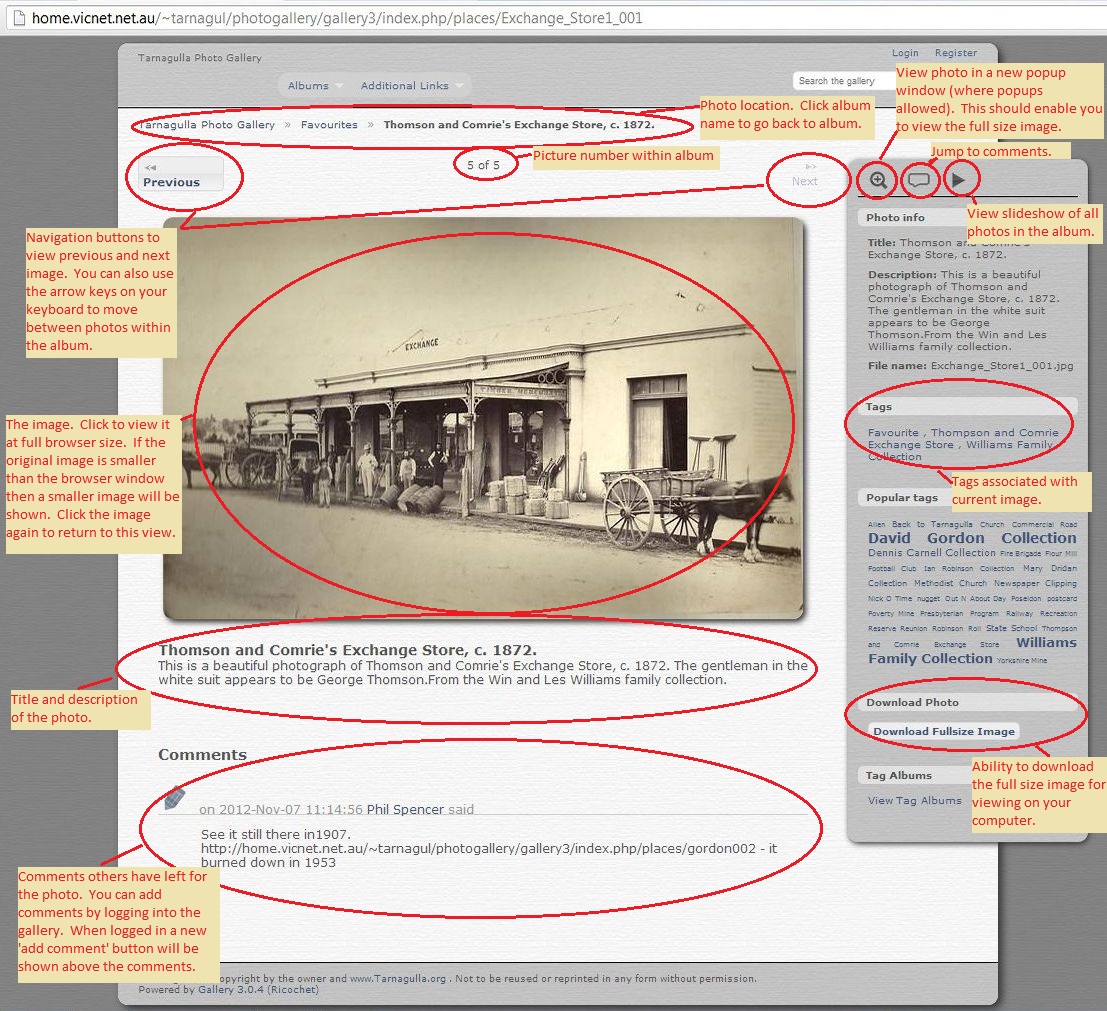
Task: Click the Exchange Store photograph to enlarge
Action: coord(484,419)
